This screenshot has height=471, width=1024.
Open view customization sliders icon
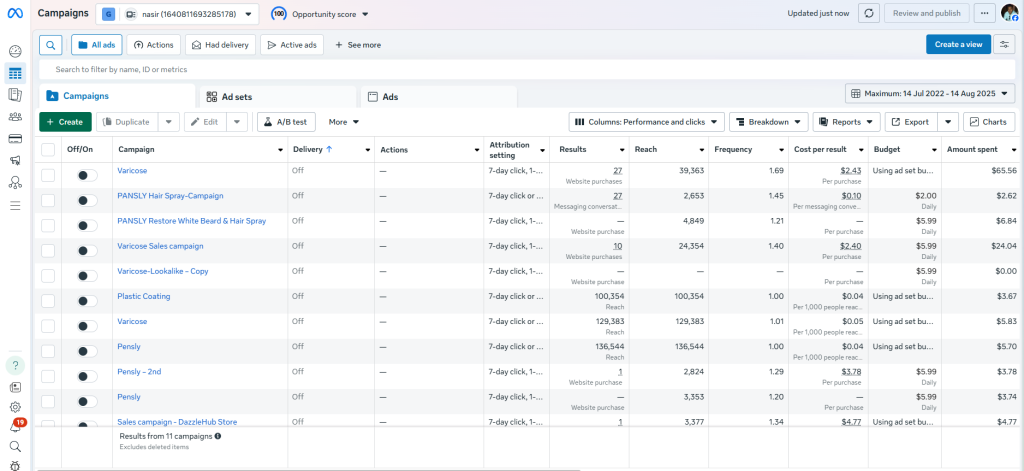(x=1004, y=44)
